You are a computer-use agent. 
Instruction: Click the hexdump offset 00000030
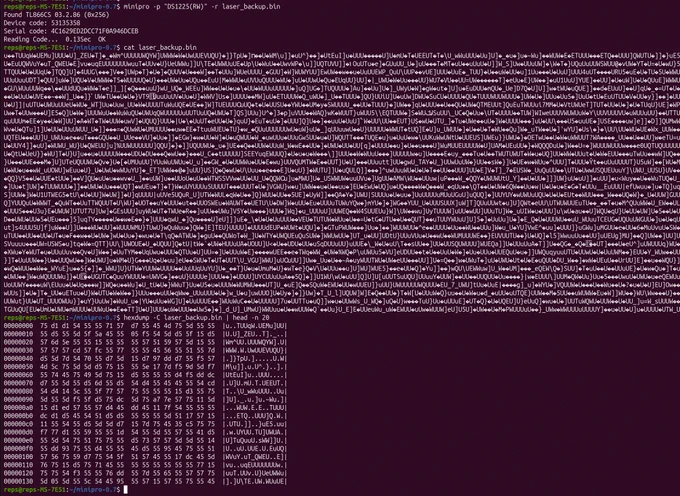click(18, 351)
